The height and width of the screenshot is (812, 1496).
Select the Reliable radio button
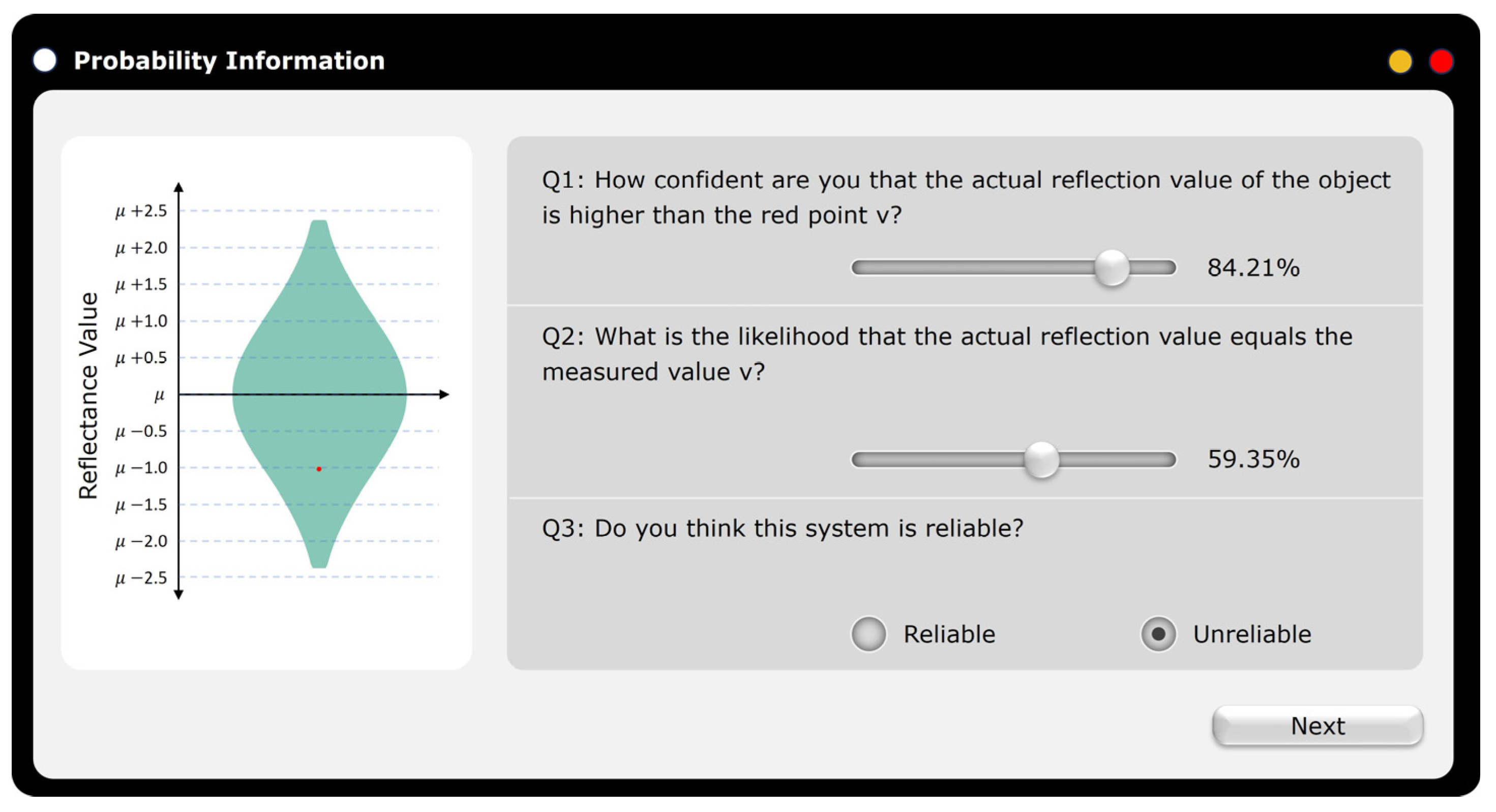(x=868, y=634)
